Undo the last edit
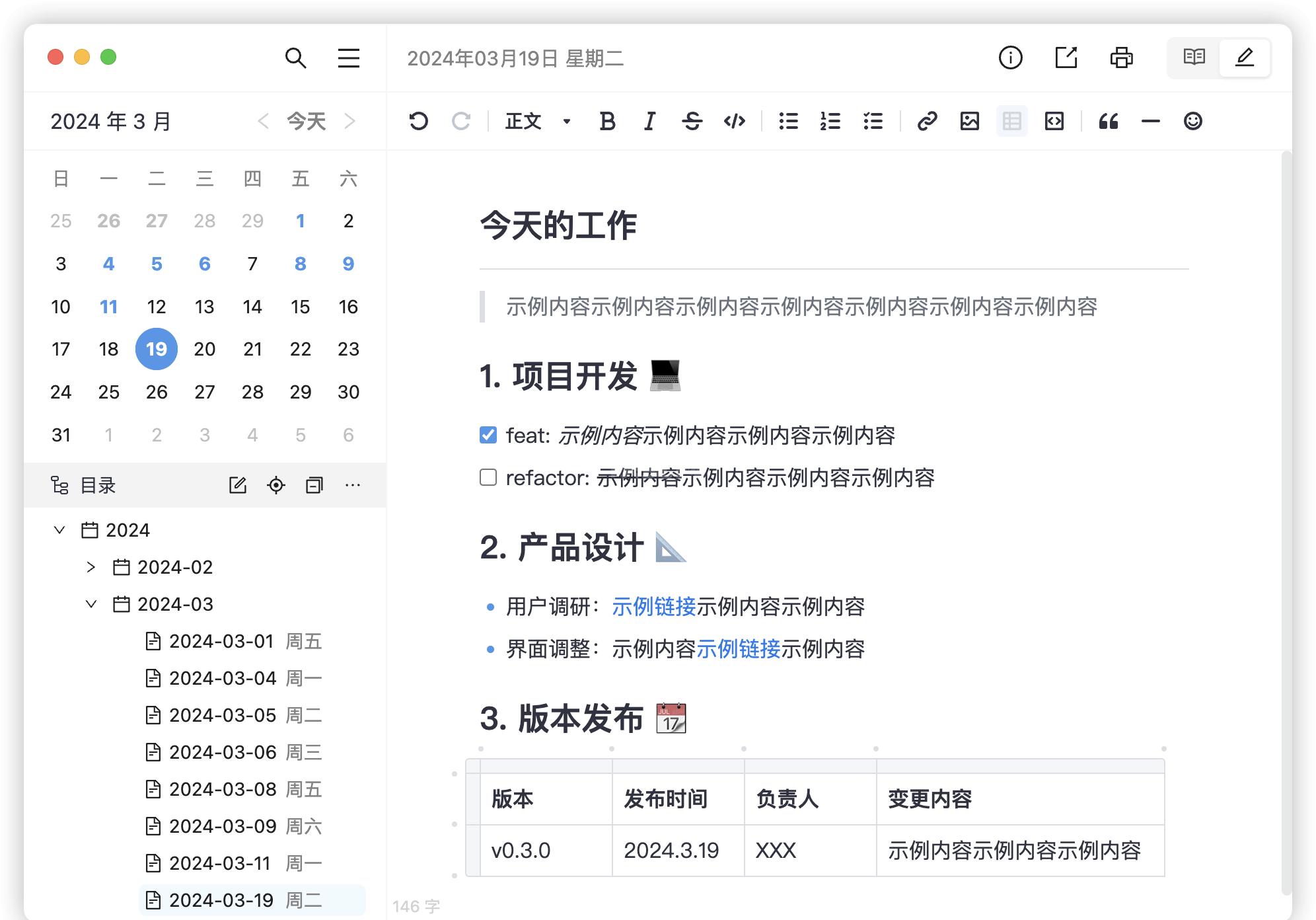Viewport: 1316px width, 920px height. [419, 121]
